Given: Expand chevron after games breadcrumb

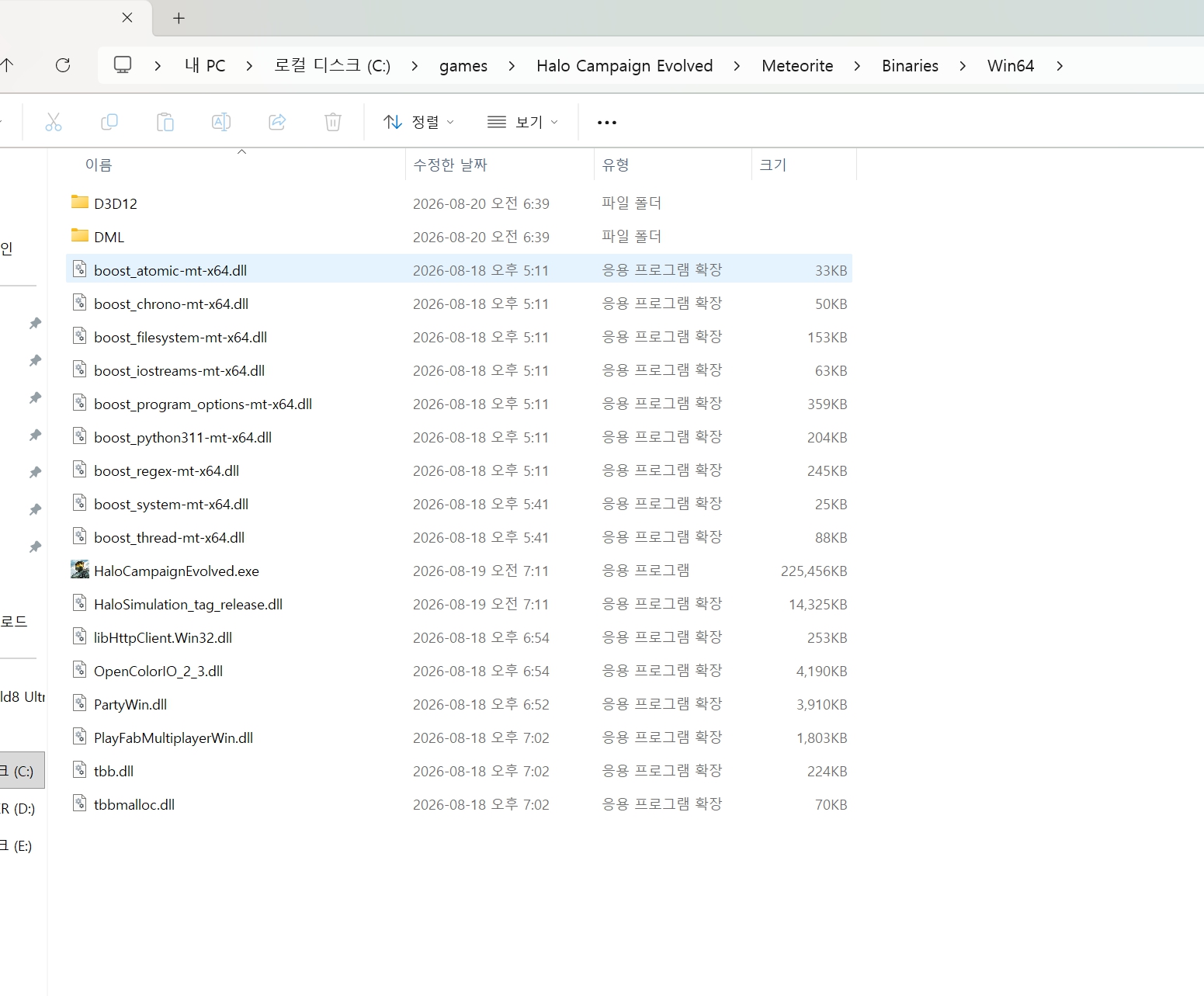Looking at the screenshot, I should click(512, 66).
